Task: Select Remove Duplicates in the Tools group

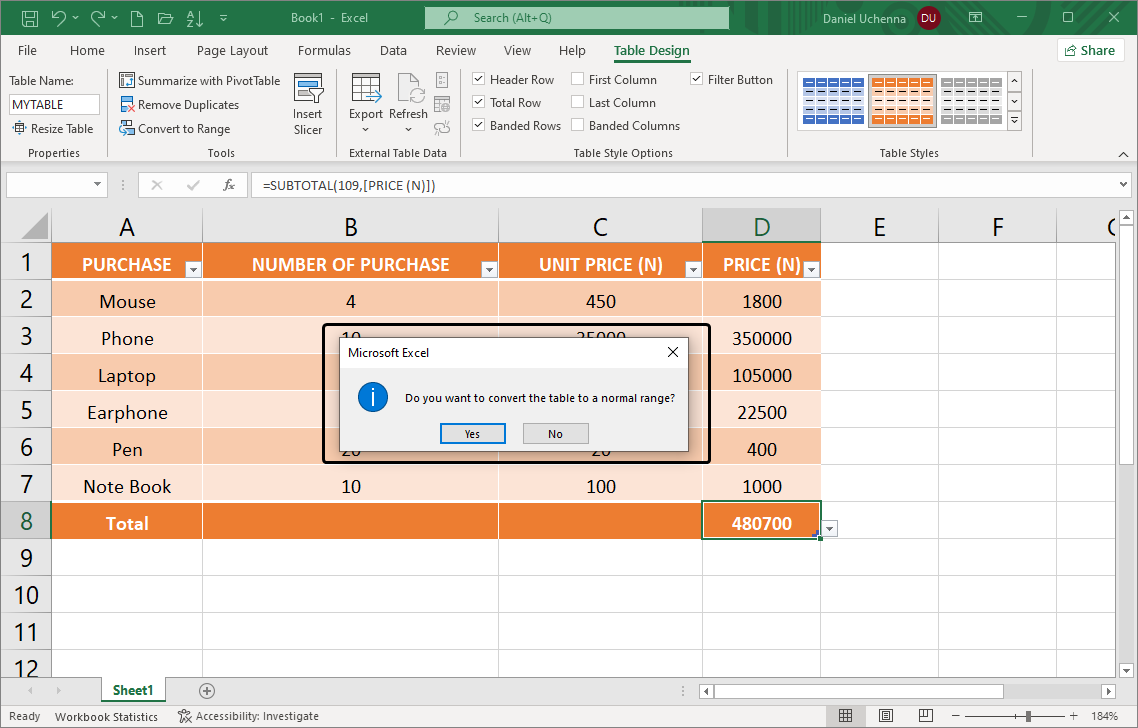Action: click(x=188, y=104)
